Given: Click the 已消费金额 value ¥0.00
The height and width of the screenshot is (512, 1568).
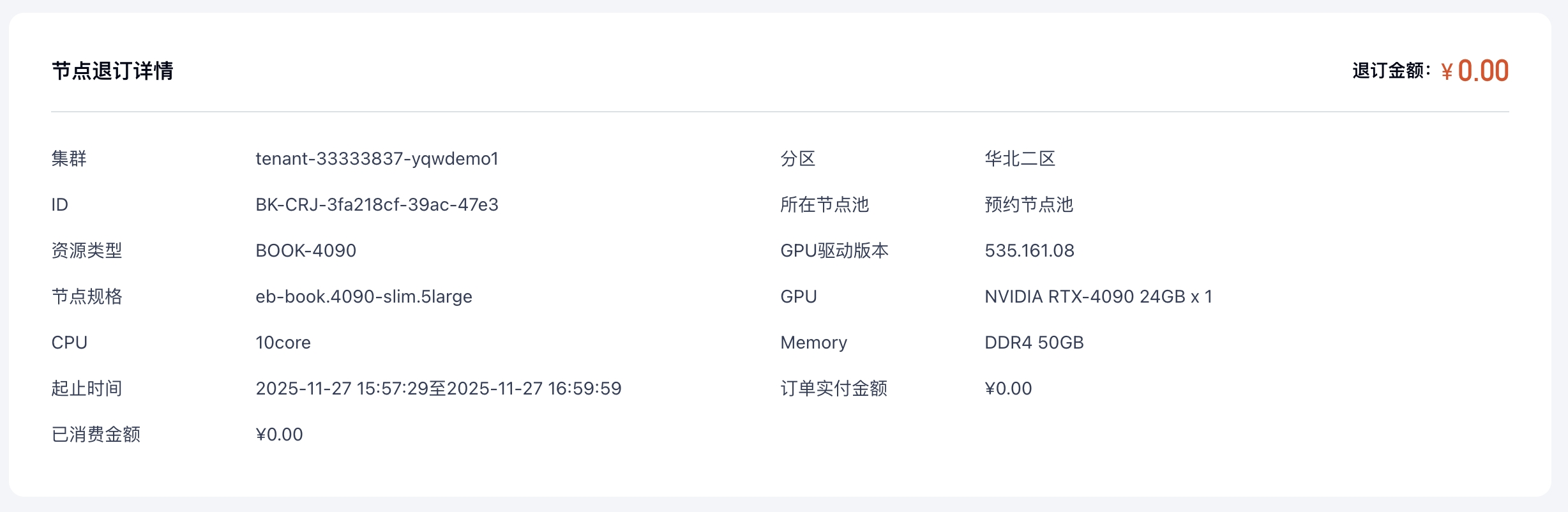Looking at the screenshot, I should [x=279, y=435].
